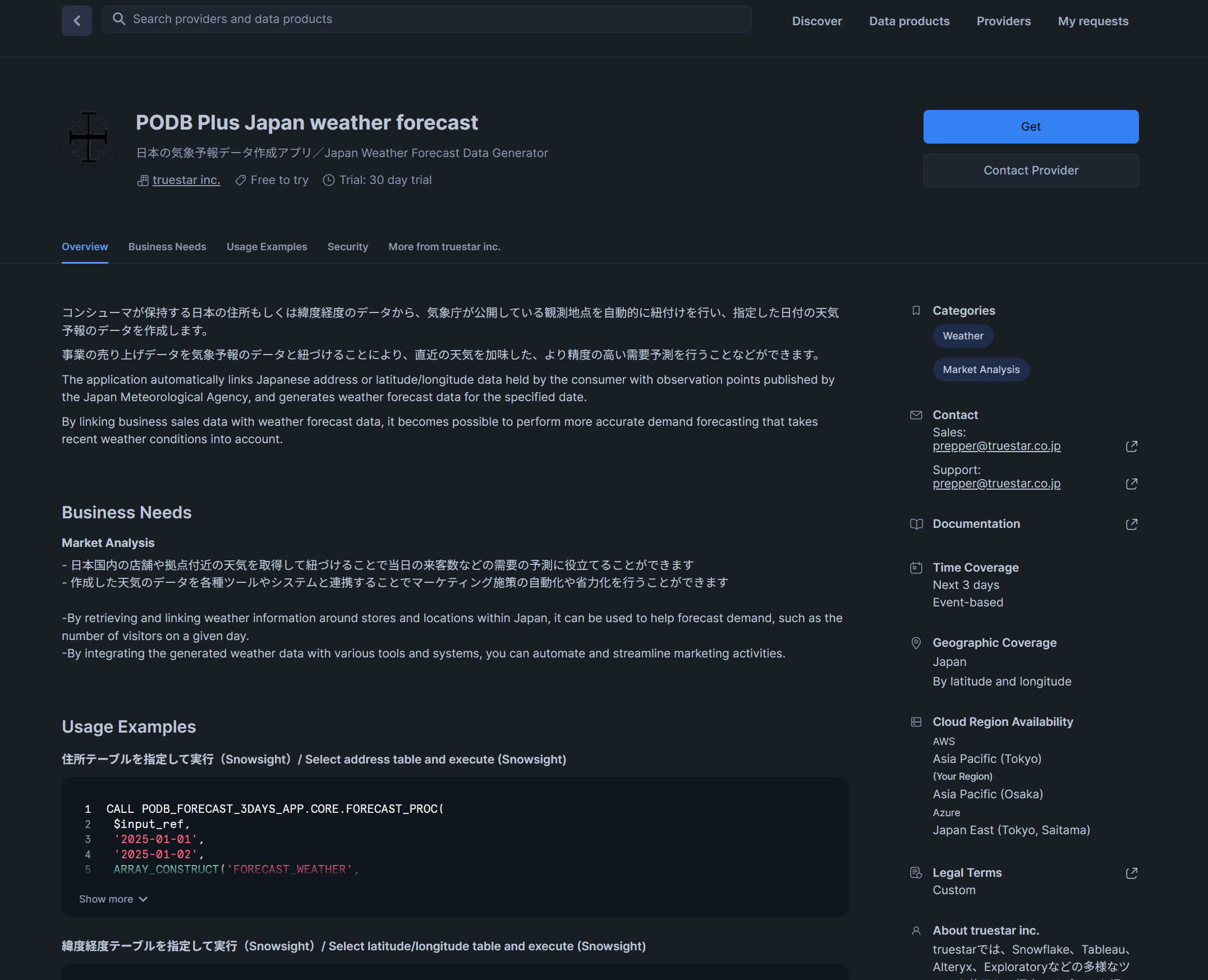Click the $input_ref code line

(x=151, y=823)
